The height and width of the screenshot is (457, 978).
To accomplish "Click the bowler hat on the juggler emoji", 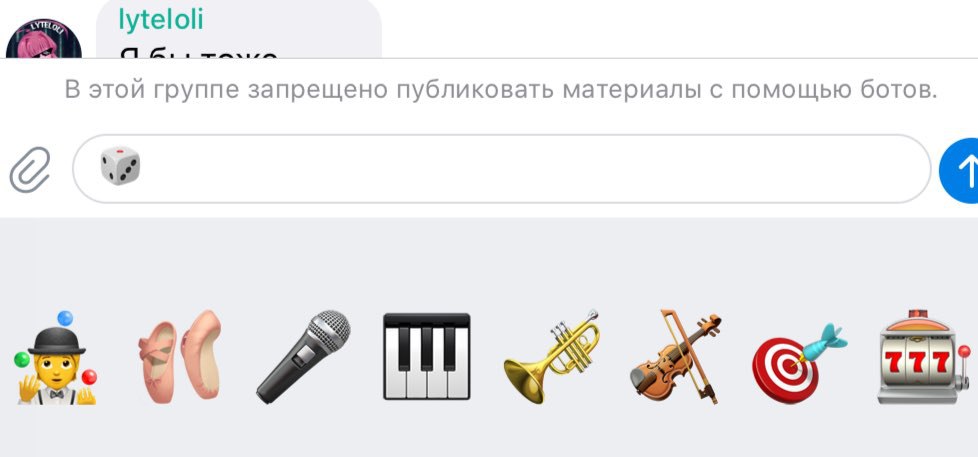I will 56,341.
